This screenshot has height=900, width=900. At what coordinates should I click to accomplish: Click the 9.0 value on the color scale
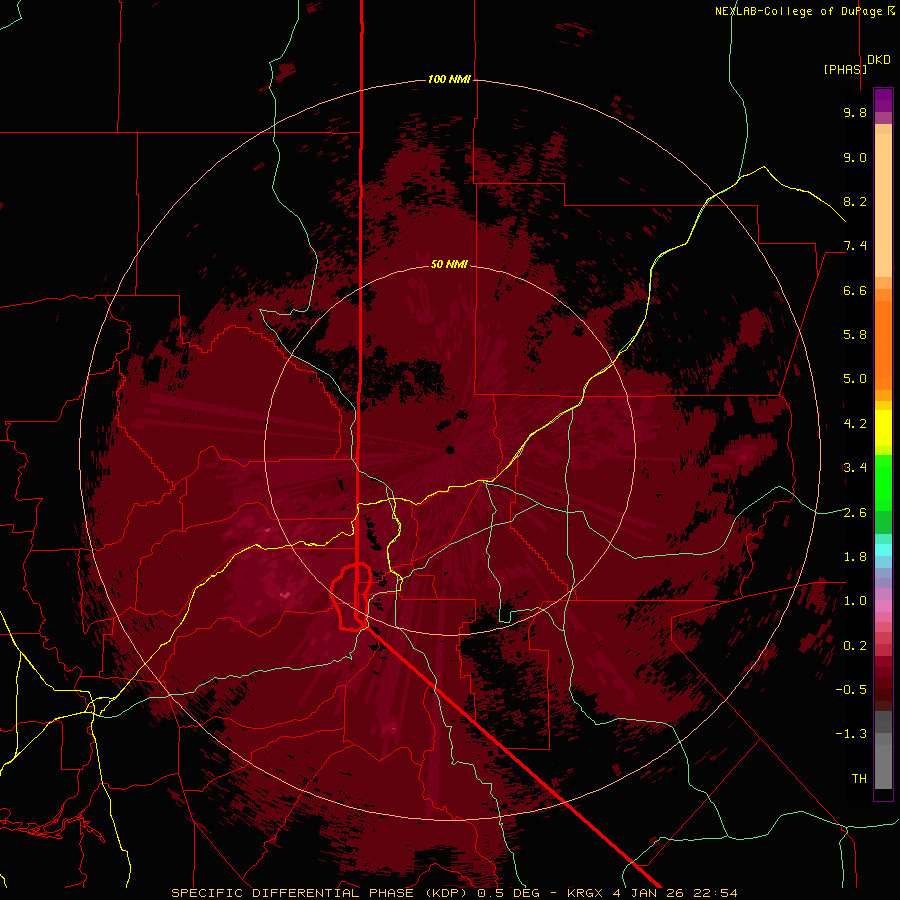pos(855,157)
